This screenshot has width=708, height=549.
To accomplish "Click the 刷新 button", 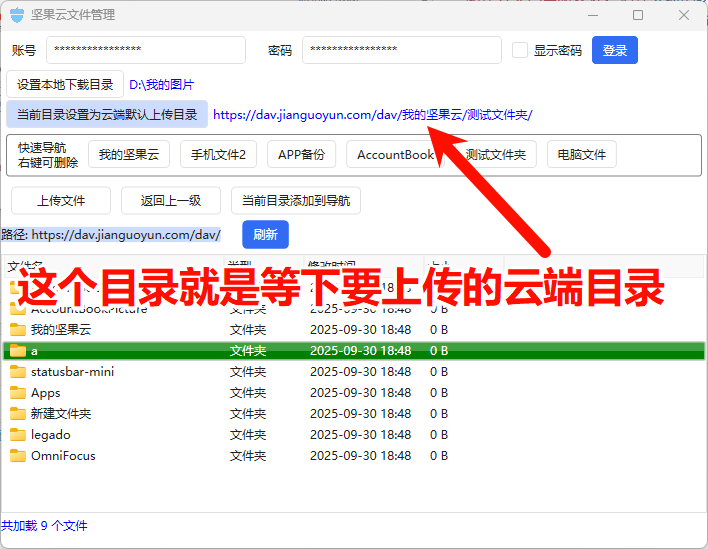I will tap(265, 235).
